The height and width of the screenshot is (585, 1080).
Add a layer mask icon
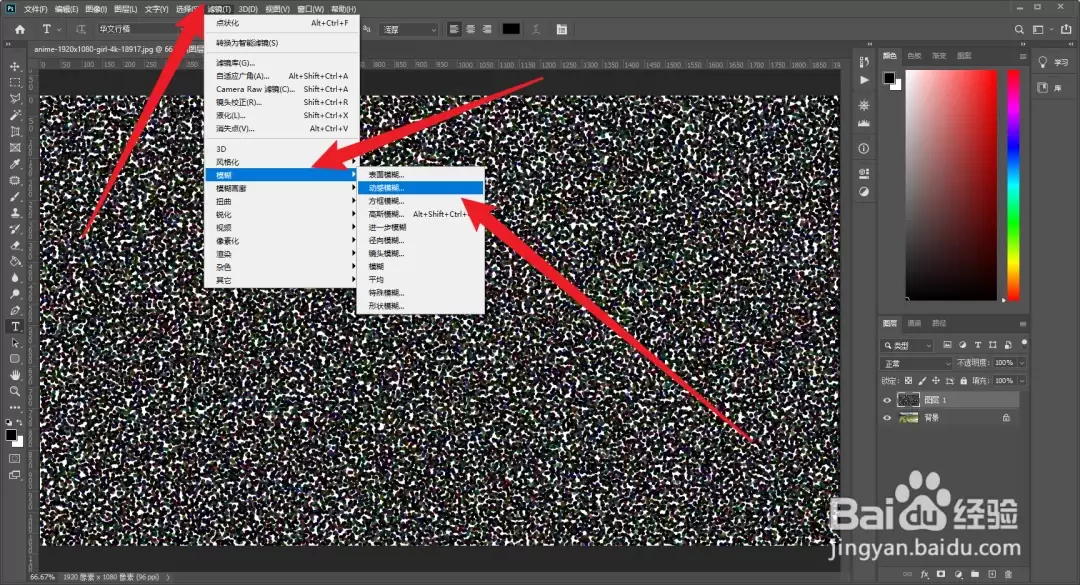point(941,574)
